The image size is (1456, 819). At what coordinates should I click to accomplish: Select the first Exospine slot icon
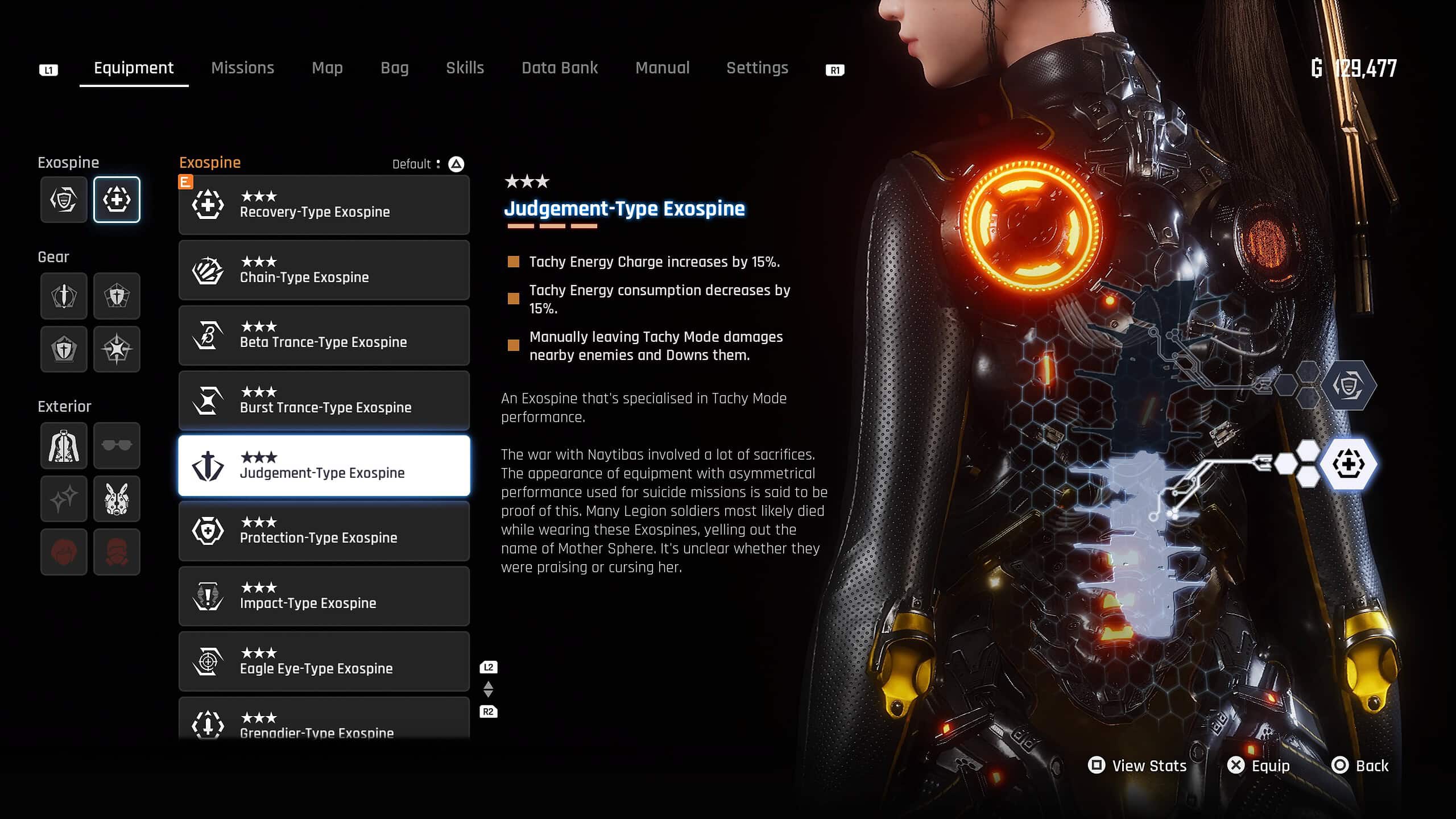point(64,199)
